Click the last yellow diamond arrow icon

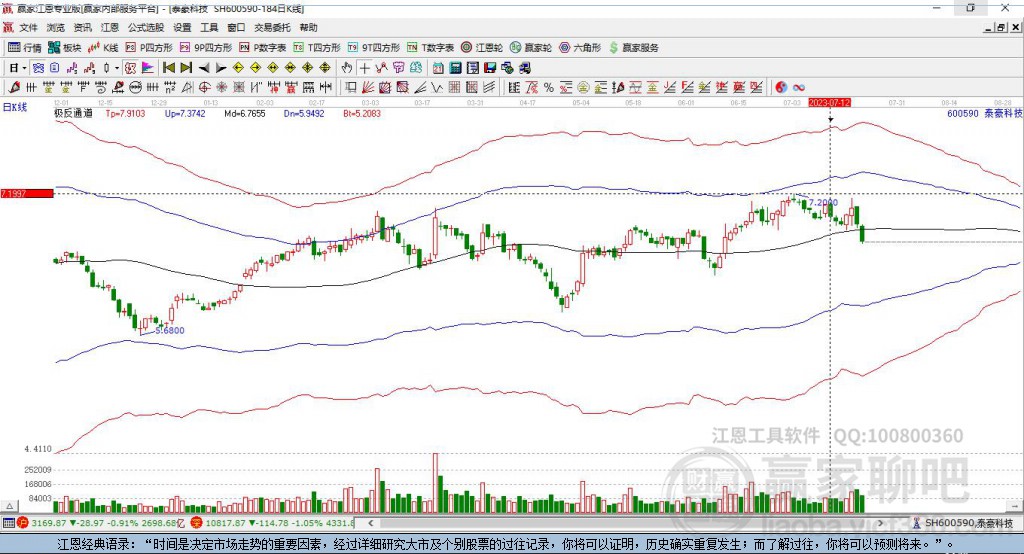(325, 68)
